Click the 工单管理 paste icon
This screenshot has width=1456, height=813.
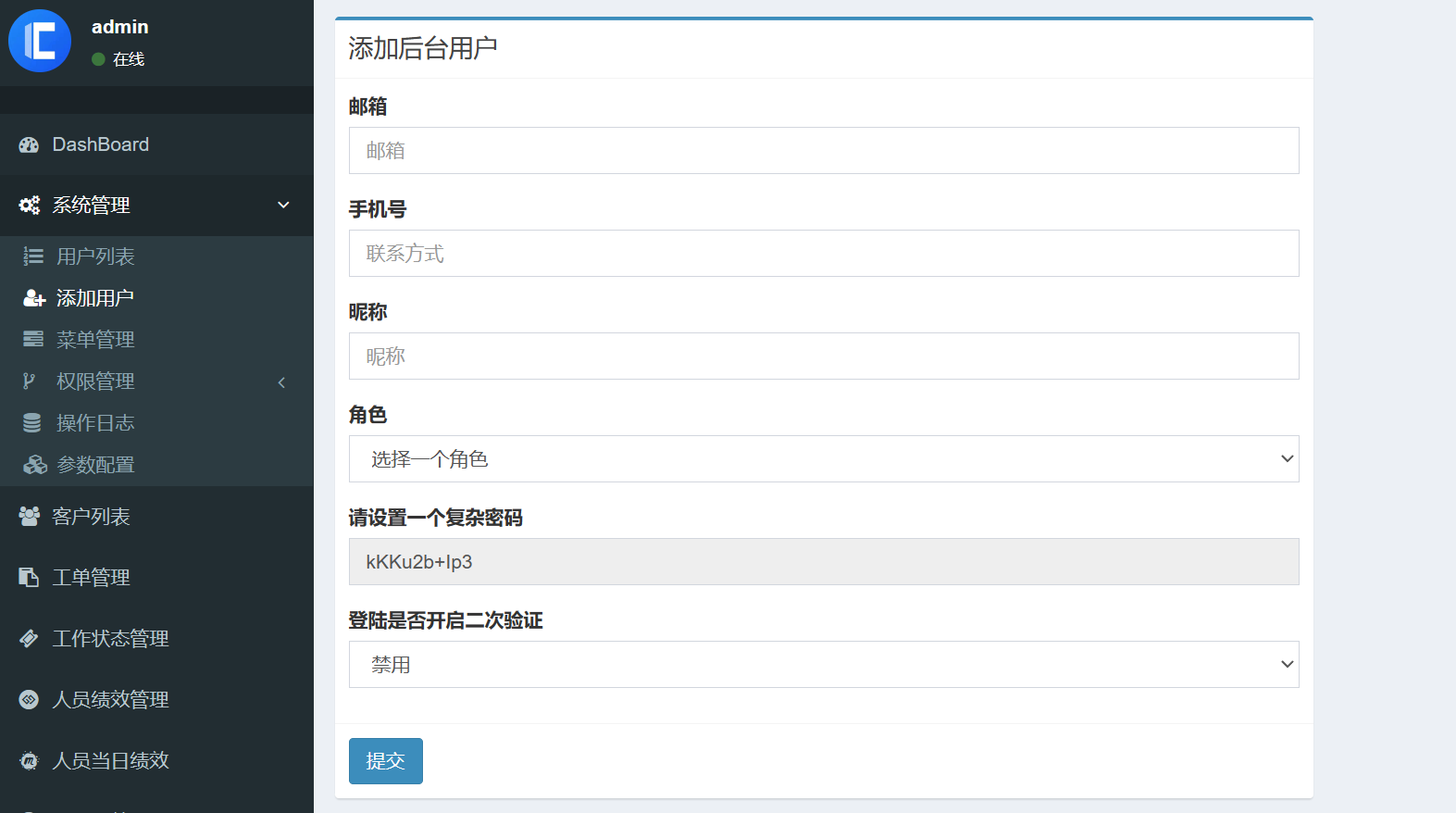coord(29,578)
